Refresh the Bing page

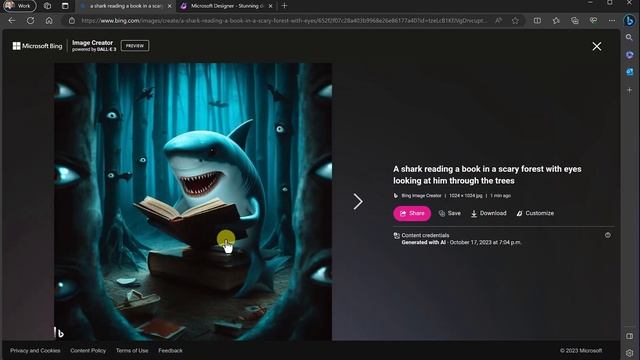pos(31,20)
